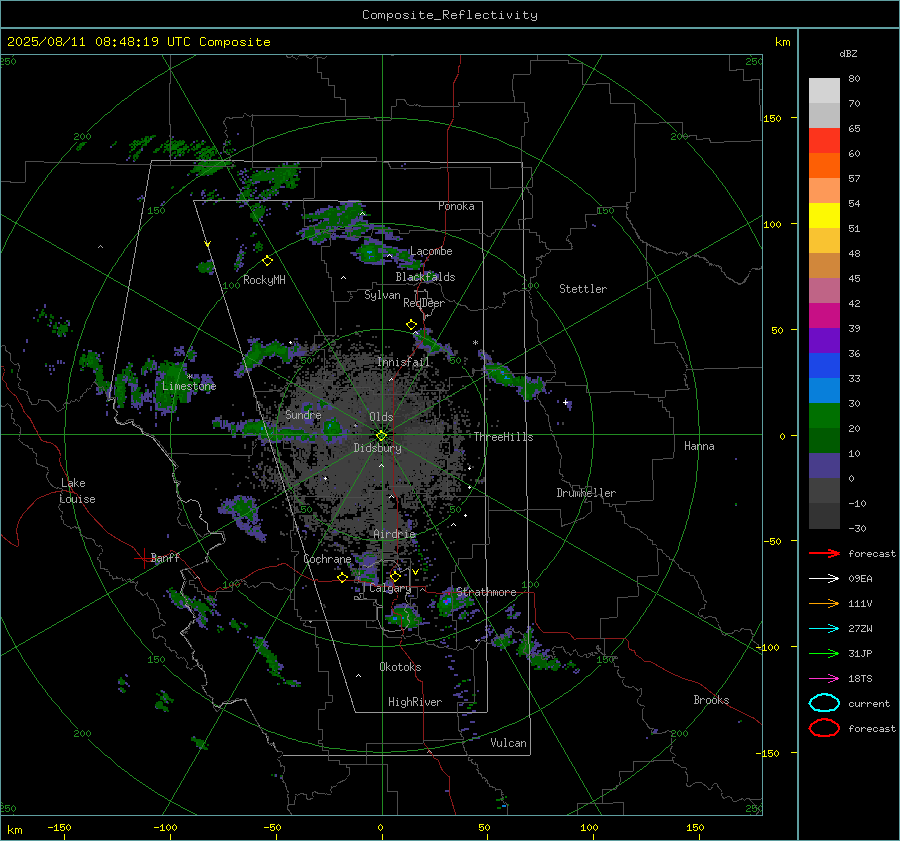
Task: Click the HighRiver city label
Action: (415, 702)
